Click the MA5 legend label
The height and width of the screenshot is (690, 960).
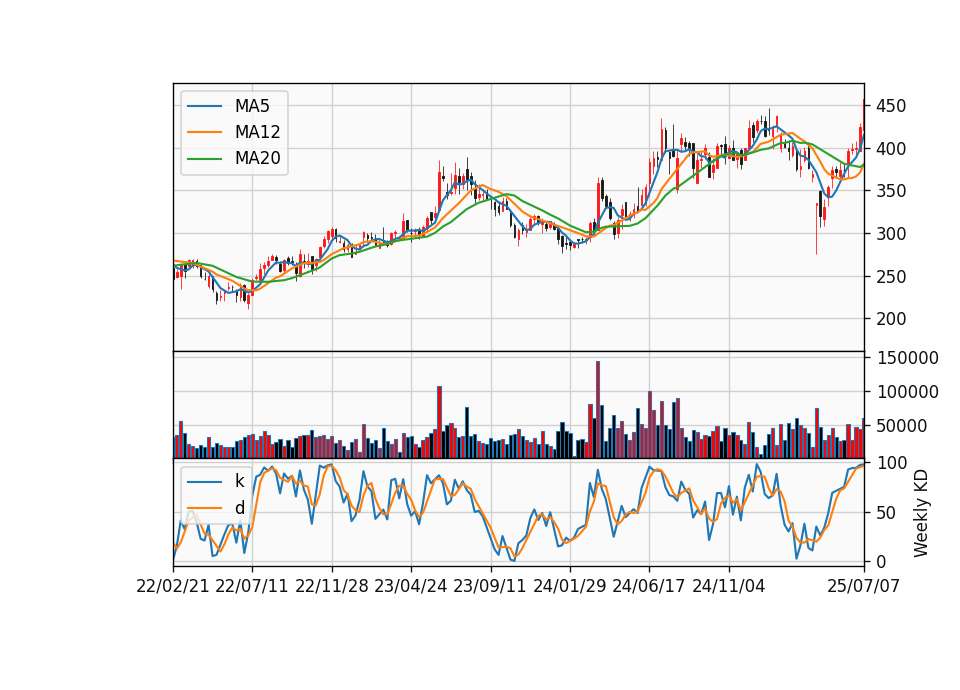(x=252, y=106)
